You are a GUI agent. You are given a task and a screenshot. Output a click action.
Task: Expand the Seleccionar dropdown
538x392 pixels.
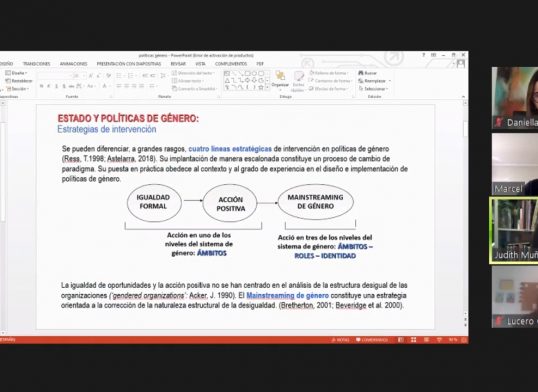click(x=373, y=89)
